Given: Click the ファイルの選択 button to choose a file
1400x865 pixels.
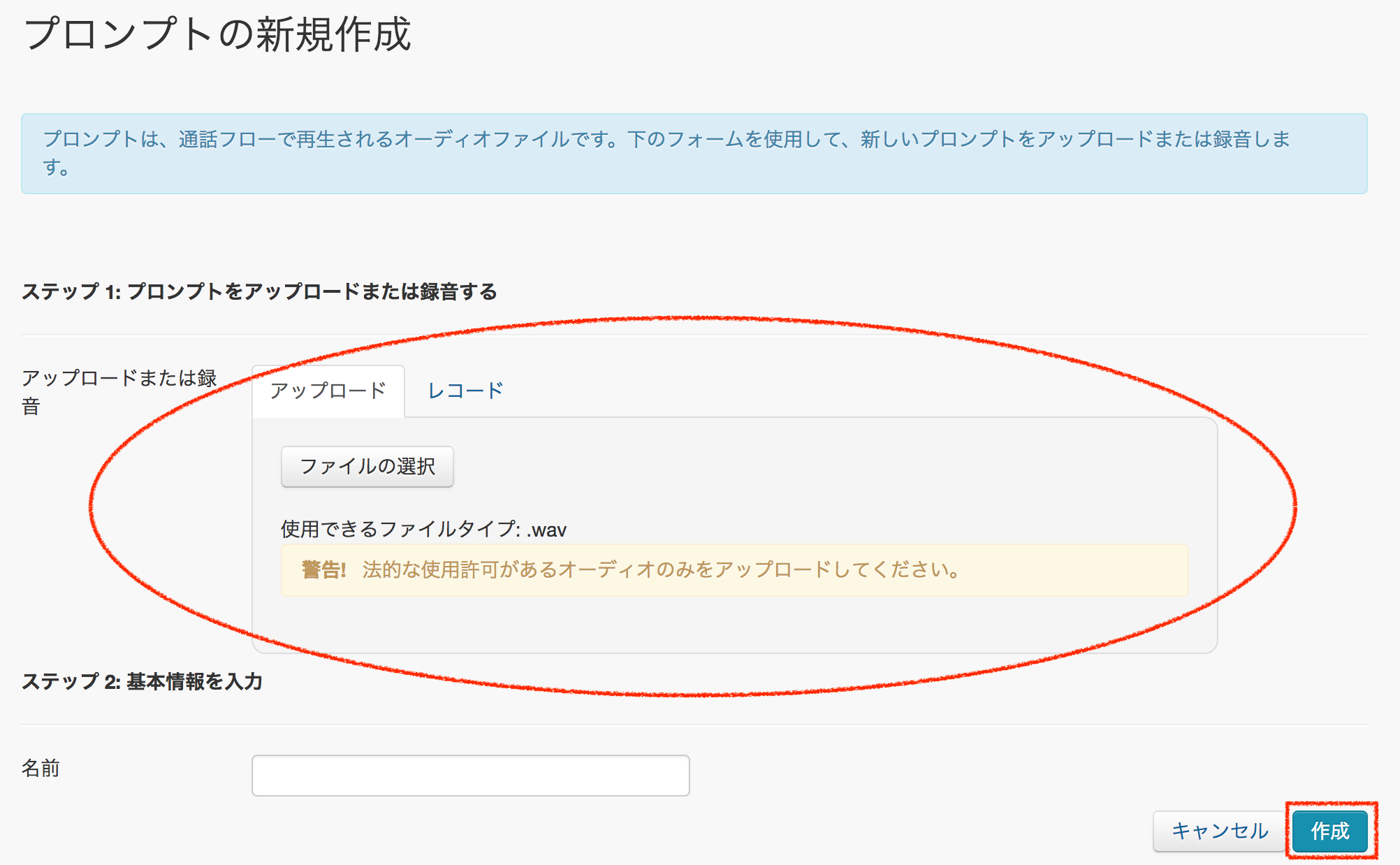Looking at the screenshot, I should [x=366, y=467].
